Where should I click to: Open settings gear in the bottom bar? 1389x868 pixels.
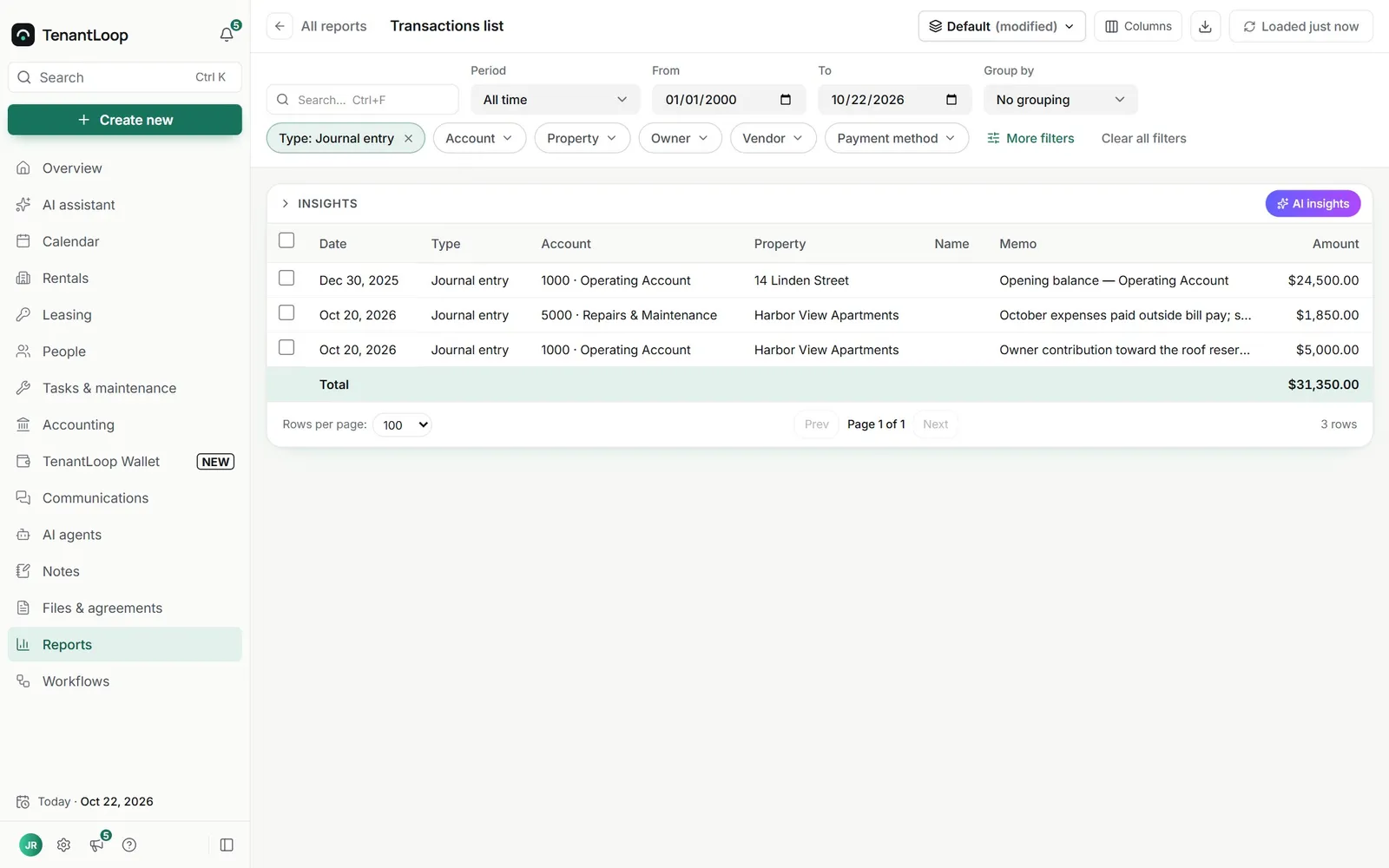coord(63,845)
